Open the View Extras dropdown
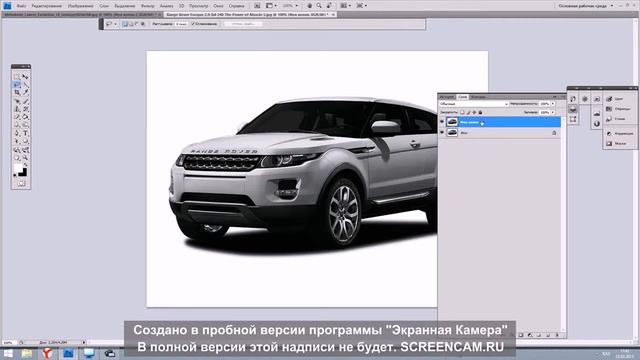 [271, 6]
